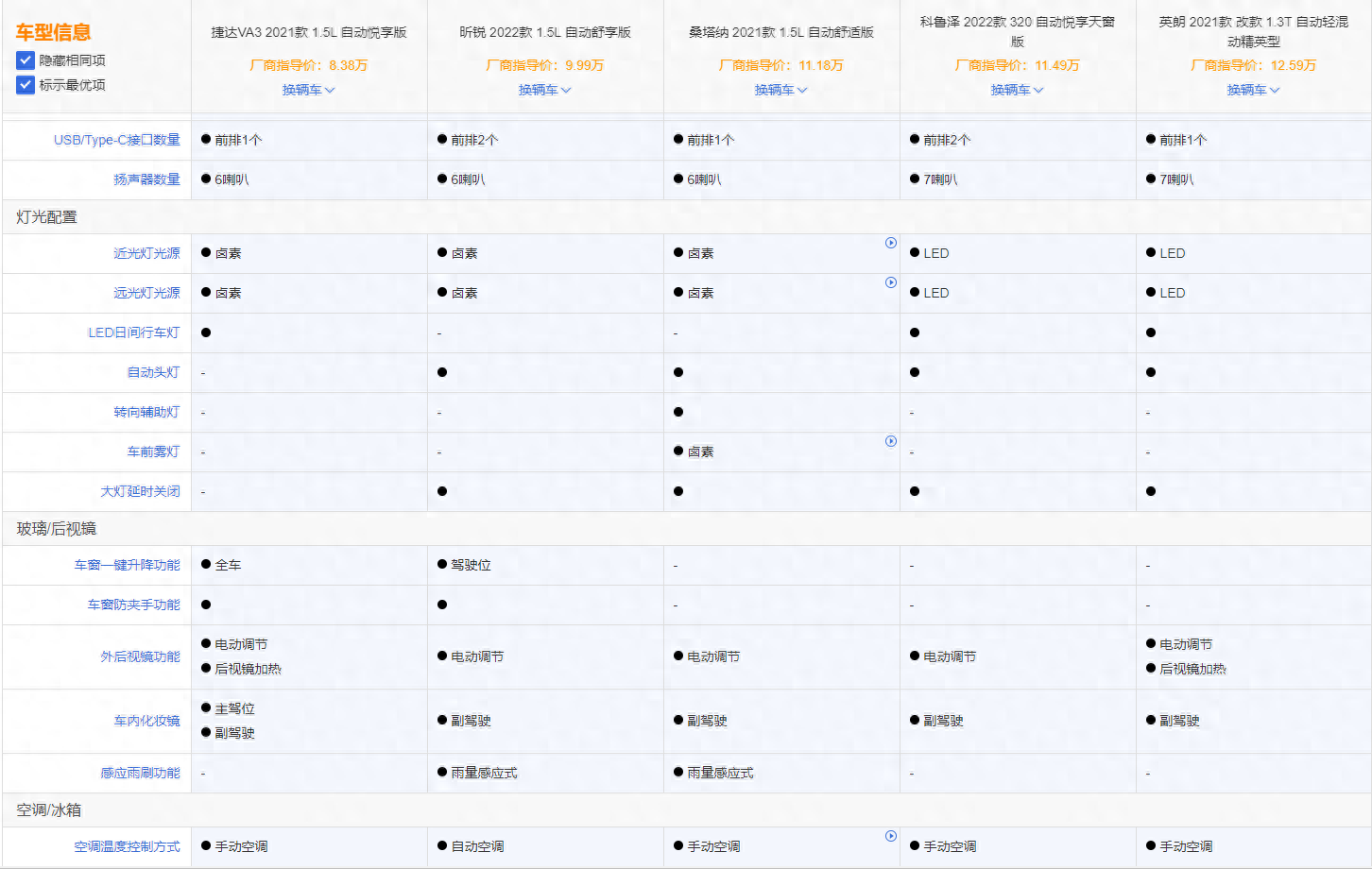
Task: Click the 车型信息 heading
Action: click(54, 32)
